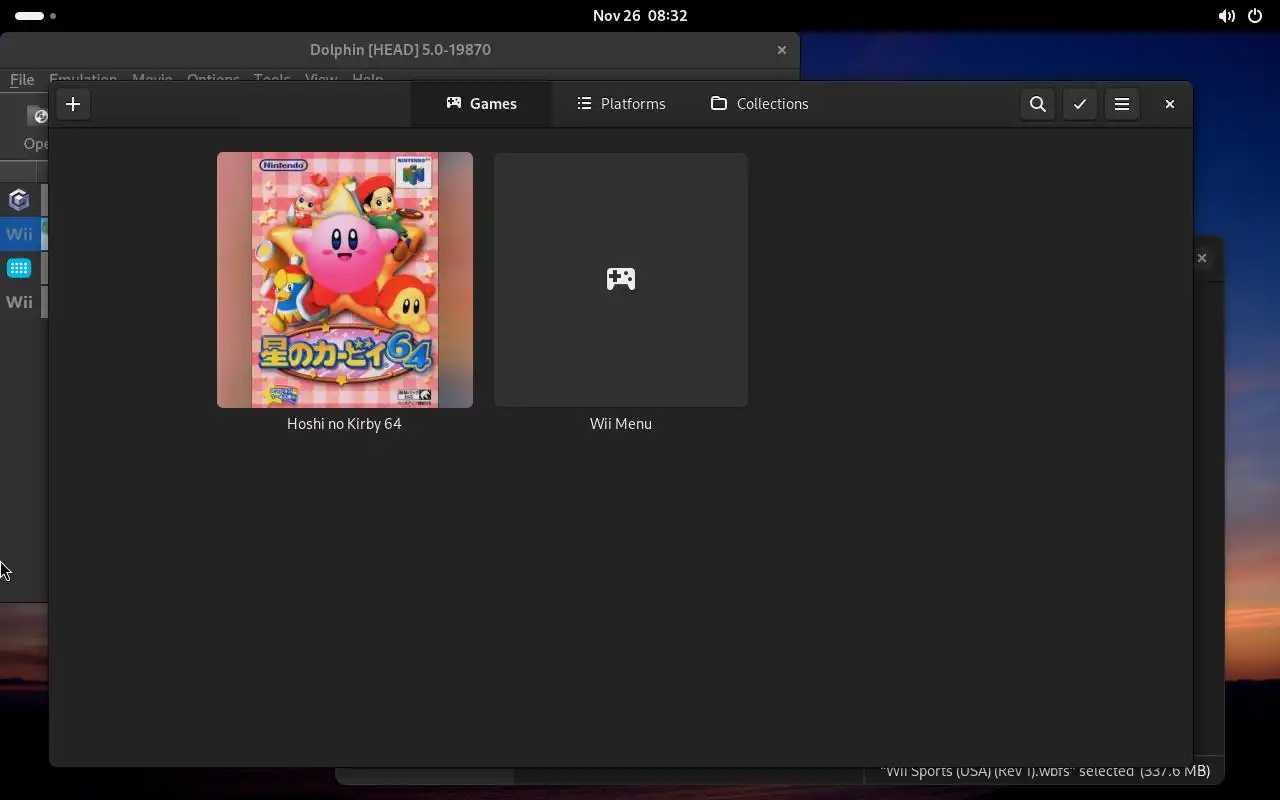
Task: Switch to the Collections tab
Action: 760,104
